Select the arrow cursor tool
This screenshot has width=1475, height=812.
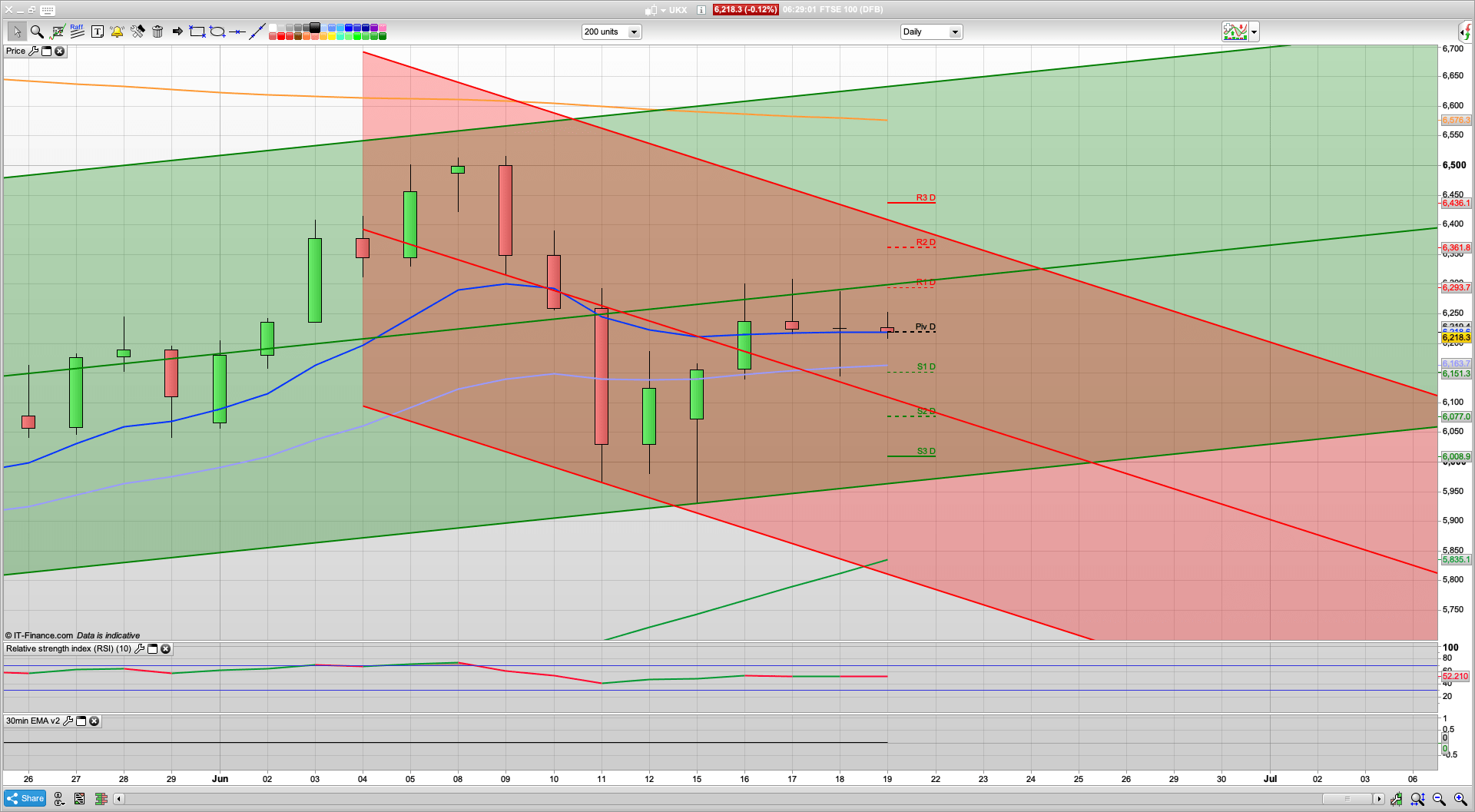pos(17,31)
